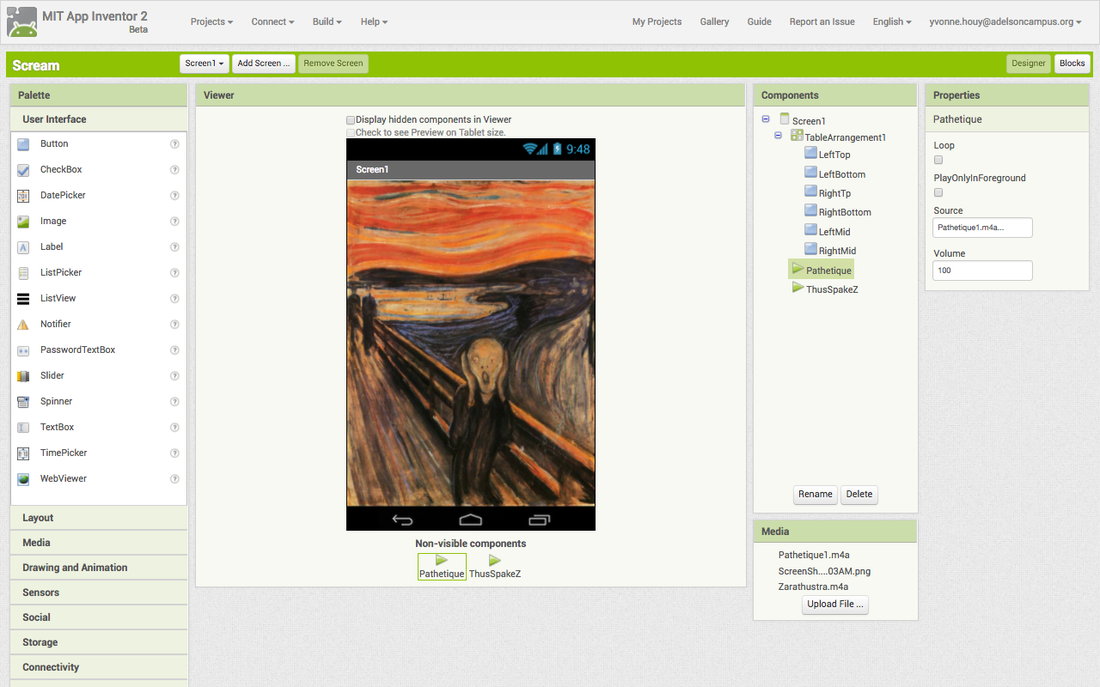Click the MIT App Inventor android logo
Screen dimensions: 1100x687
coord(22,22)
